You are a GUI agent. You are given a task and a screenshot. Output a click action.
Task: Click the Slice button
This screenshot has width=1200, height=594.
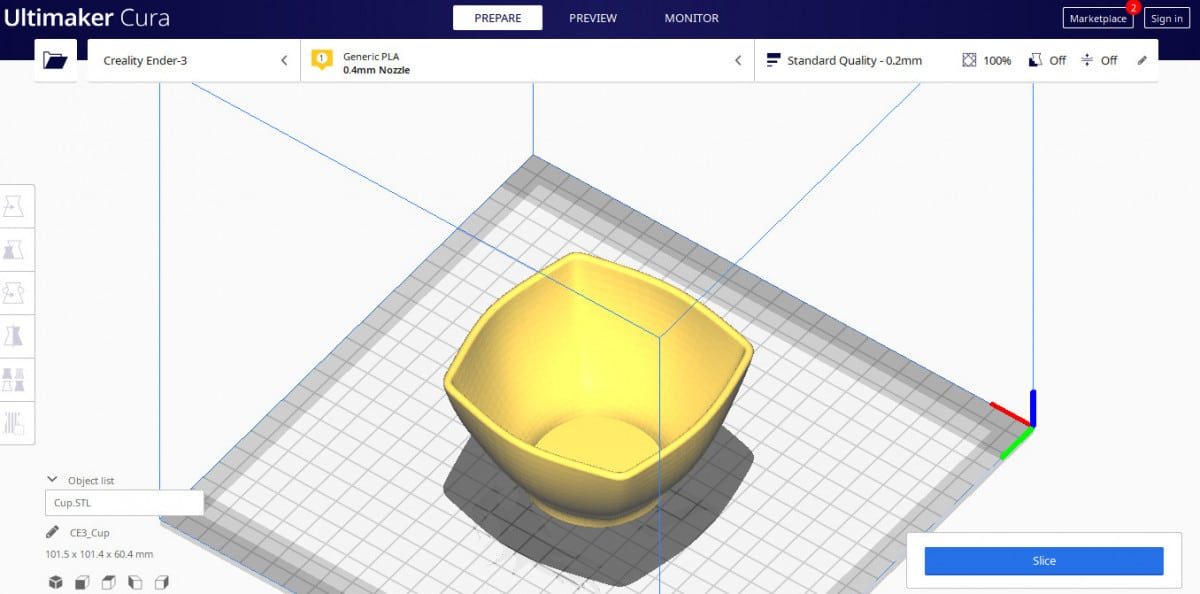(x=1044, y=561)
